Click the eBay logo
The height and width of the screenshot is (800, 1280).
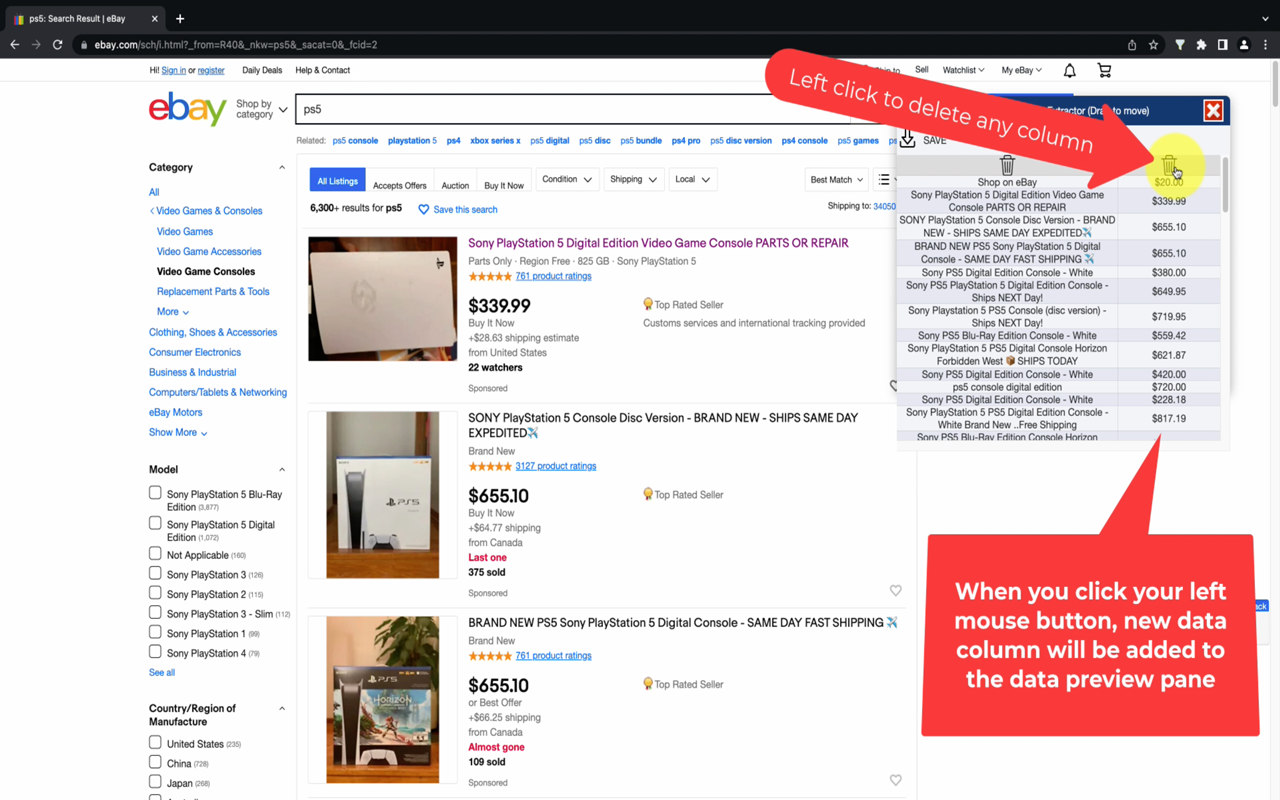pos(187,108)
